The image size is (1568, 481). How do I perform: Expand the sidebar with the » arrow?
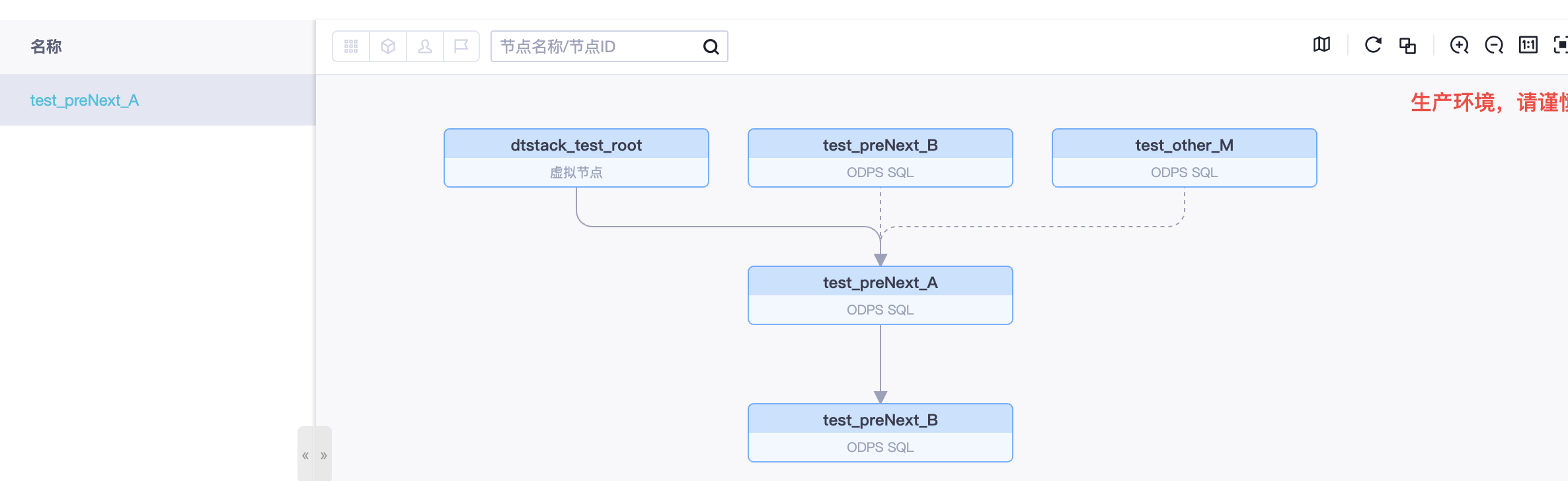[324, 455]
